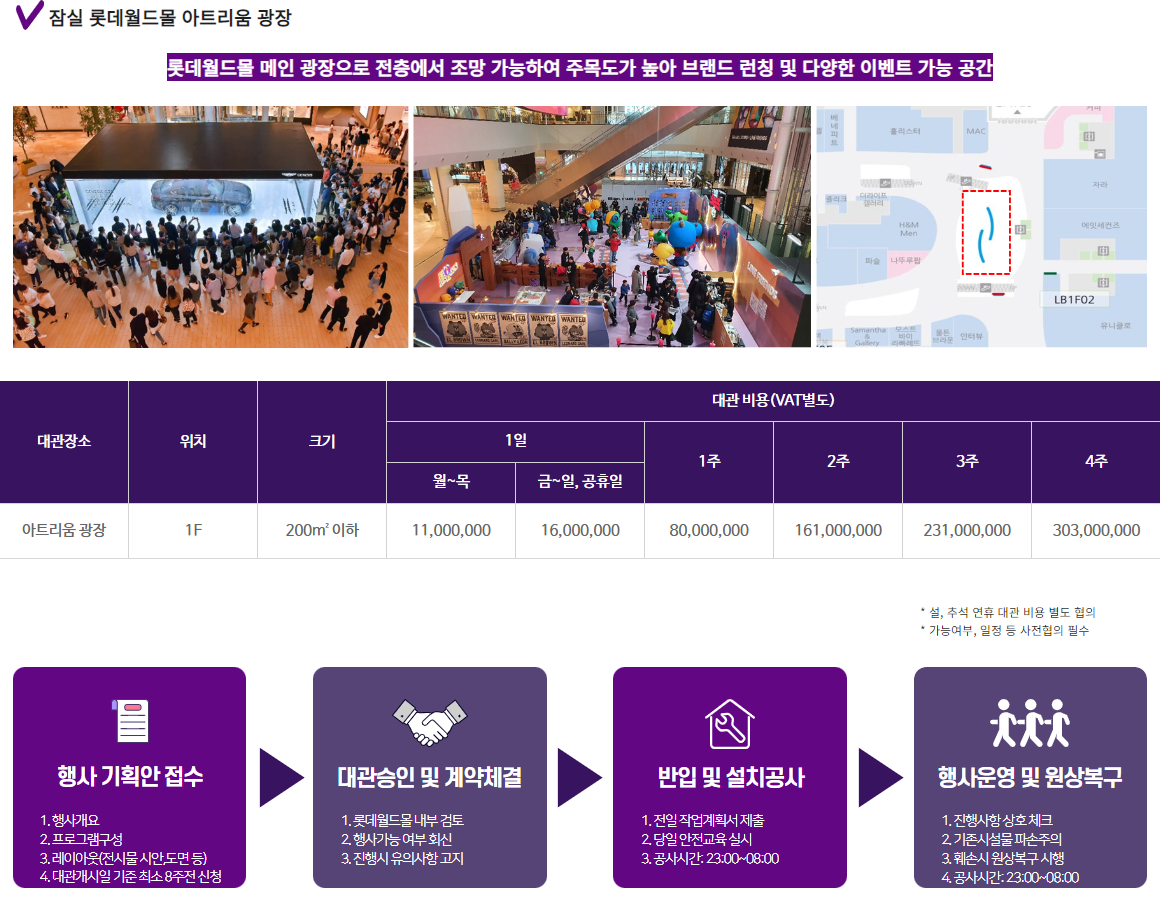Click the 11,000,000 price cell
The image size is (1160, 900).
pyautogui.click(x=451, y=530)
